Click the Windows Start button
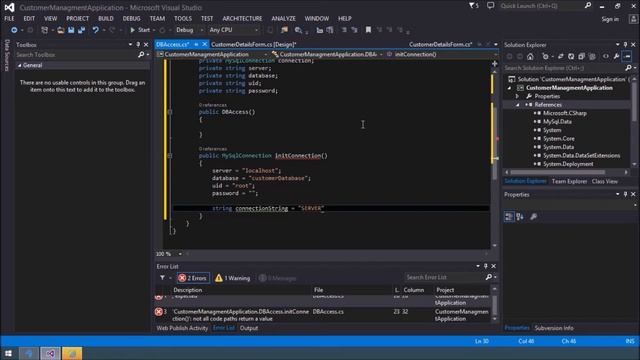 tap(8, 353)
